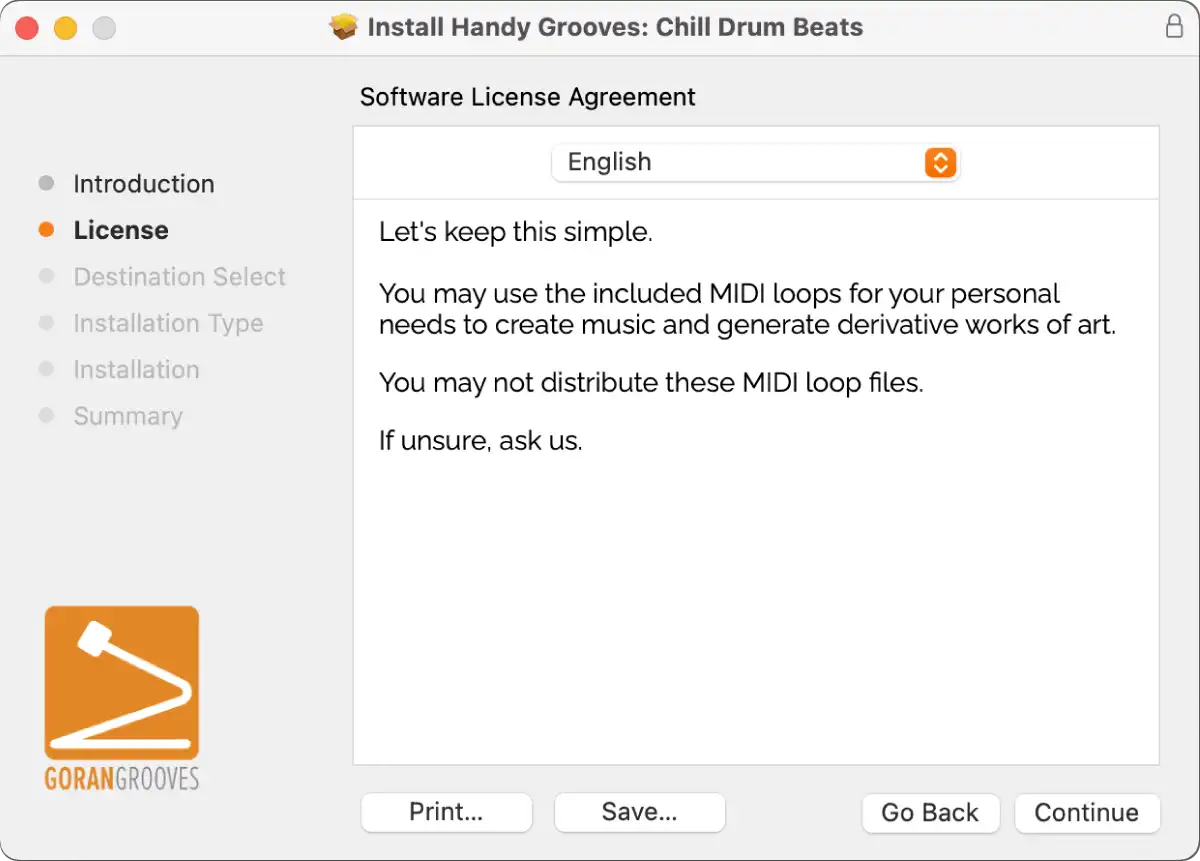Click the Go Back button
1200x861 pixels.
(930, 813)
